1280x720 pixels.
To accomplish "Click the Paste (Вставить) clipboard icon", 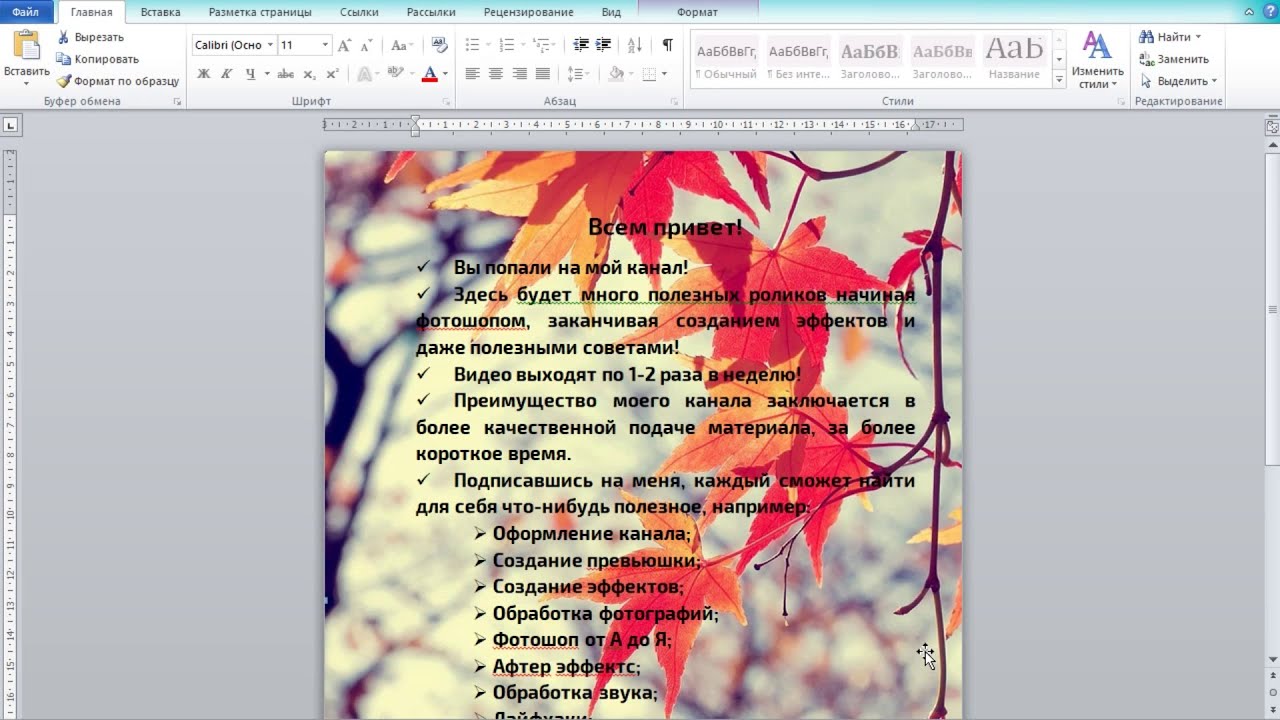I will pos(27,46).
